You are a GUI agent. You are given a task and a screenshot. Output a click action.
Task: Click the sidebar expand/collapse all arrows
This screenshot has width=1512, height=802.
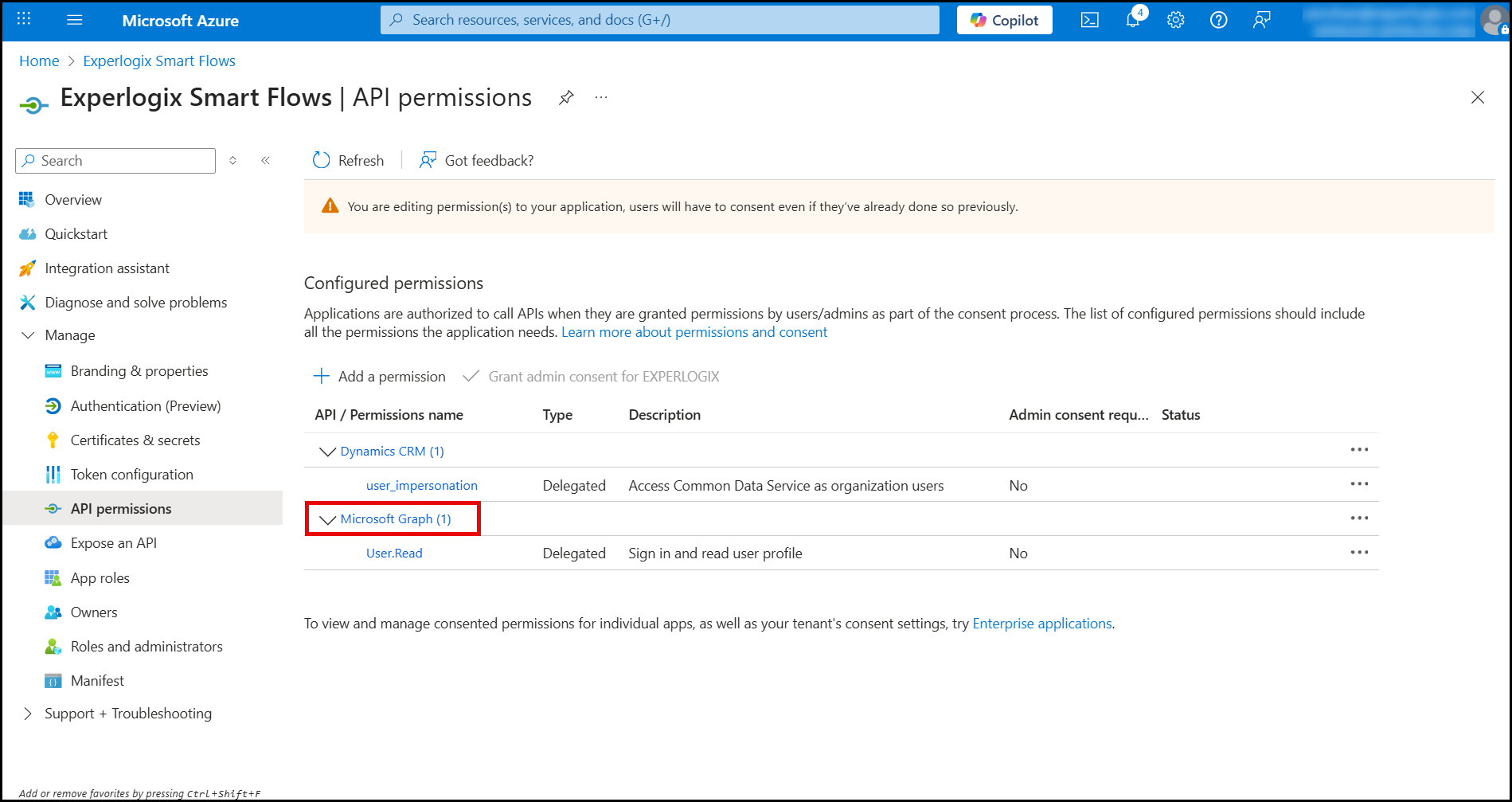tap(232, 161)
